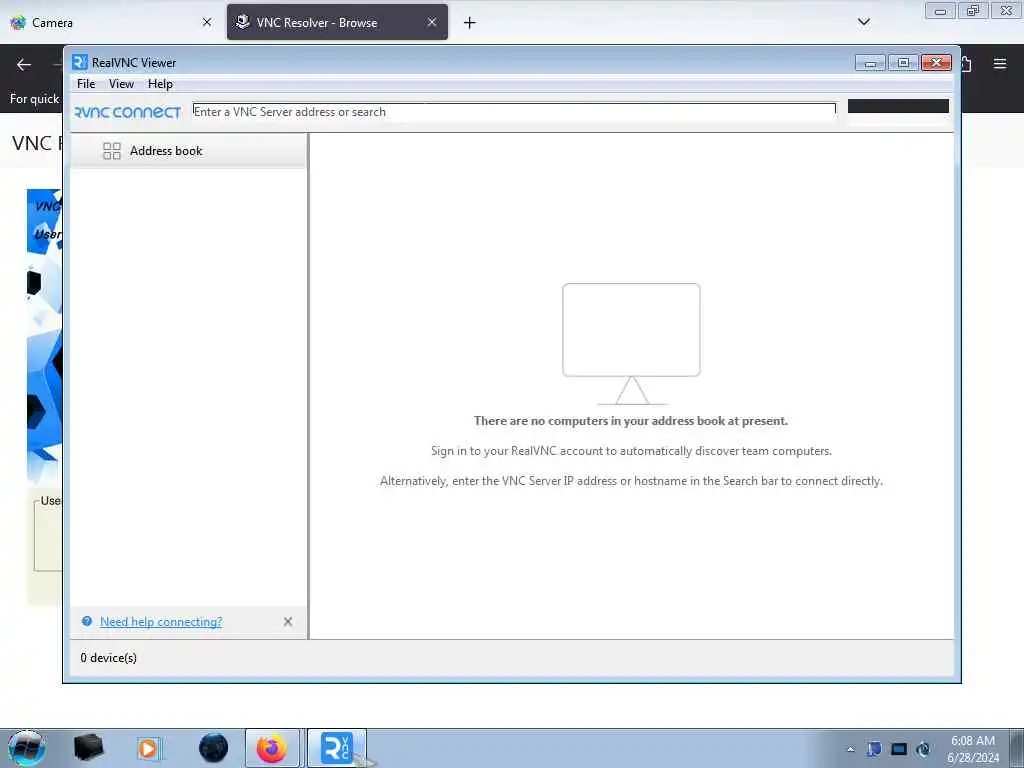Switch to the VNC Resolver - Browse tab
The height and width of the screenshot is (768, 1024).
pos(337,22)
